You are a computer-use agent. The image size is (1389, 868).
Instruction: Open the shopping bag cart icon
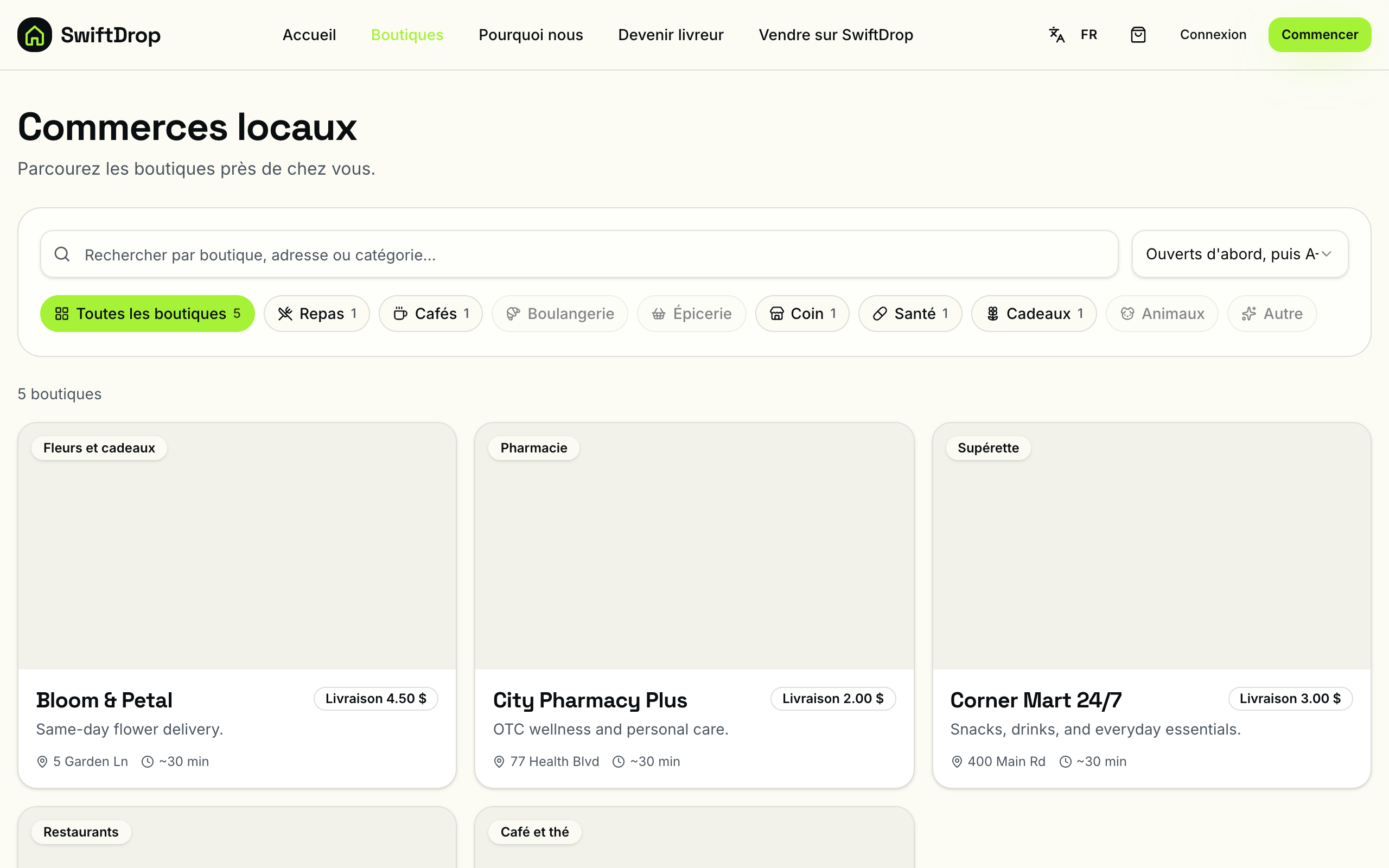point(1138,34)
